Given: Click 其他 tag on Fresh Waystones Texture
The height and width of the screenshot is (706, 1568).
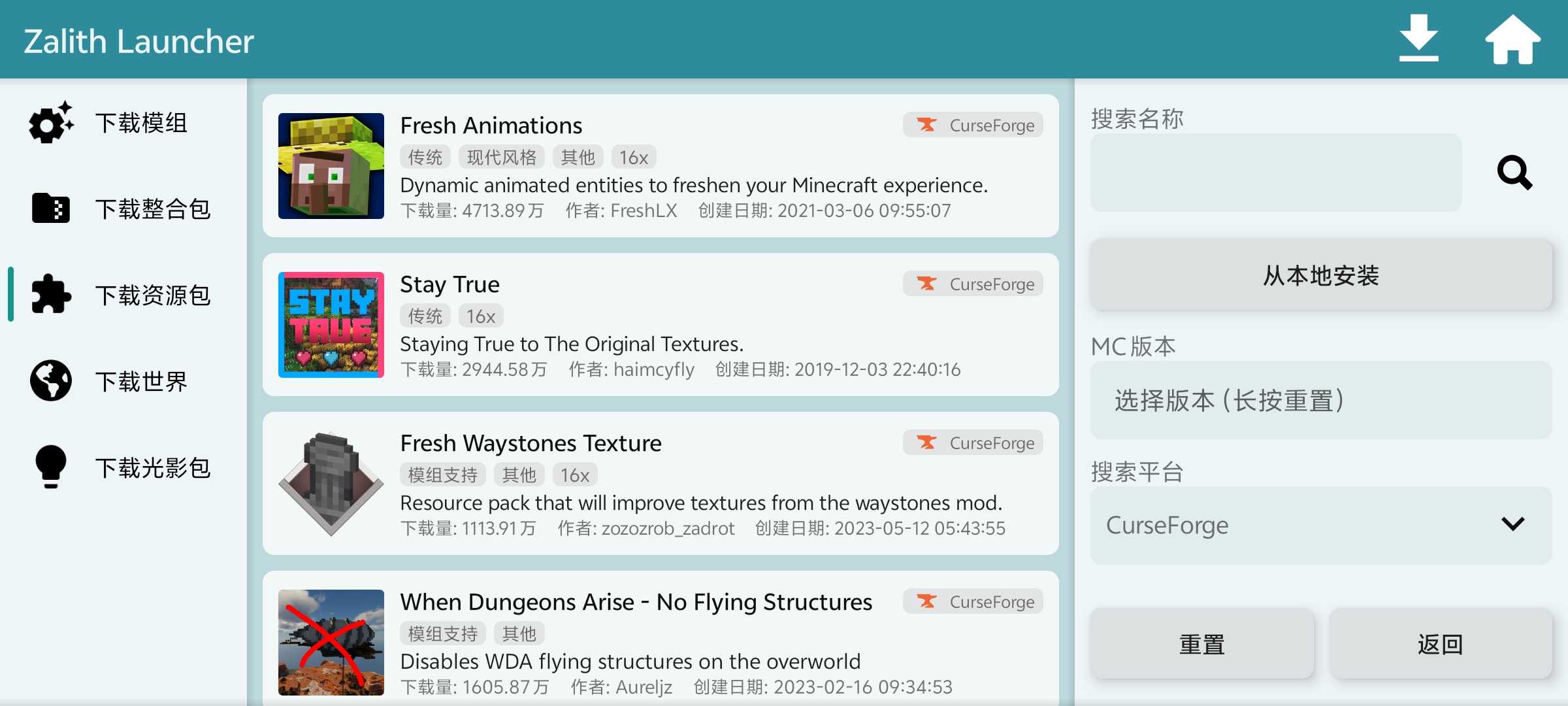Looking at the screenshot, I should pyautogui.click(x=519, y=475).
